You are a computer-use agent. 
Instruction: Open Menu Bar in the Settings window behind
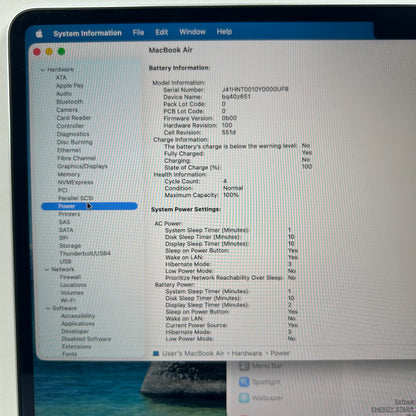pyautogui.click(x=261, y=366)
